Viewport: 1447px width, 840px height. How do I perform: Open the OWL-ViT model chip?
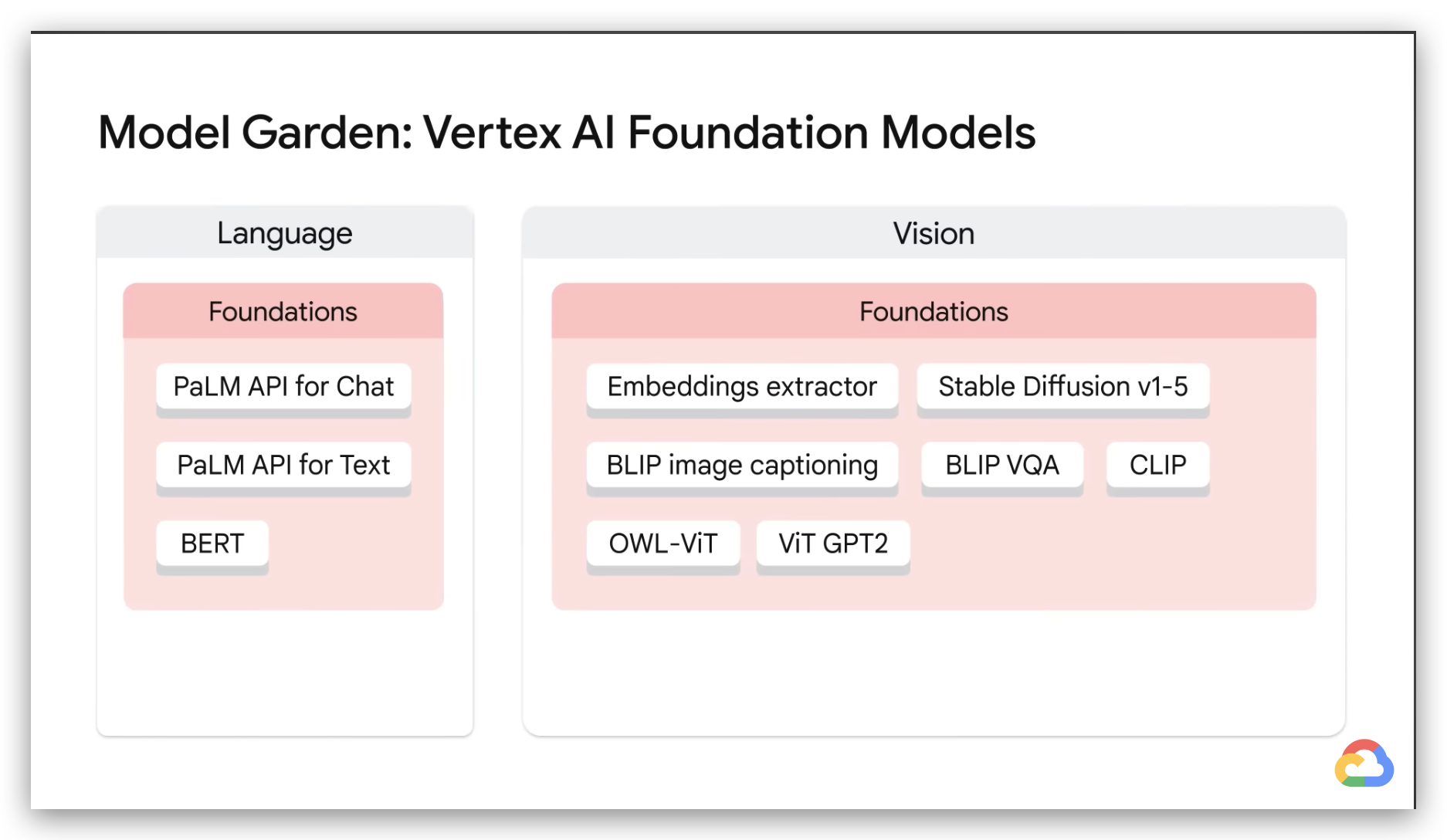click(663, 544)
